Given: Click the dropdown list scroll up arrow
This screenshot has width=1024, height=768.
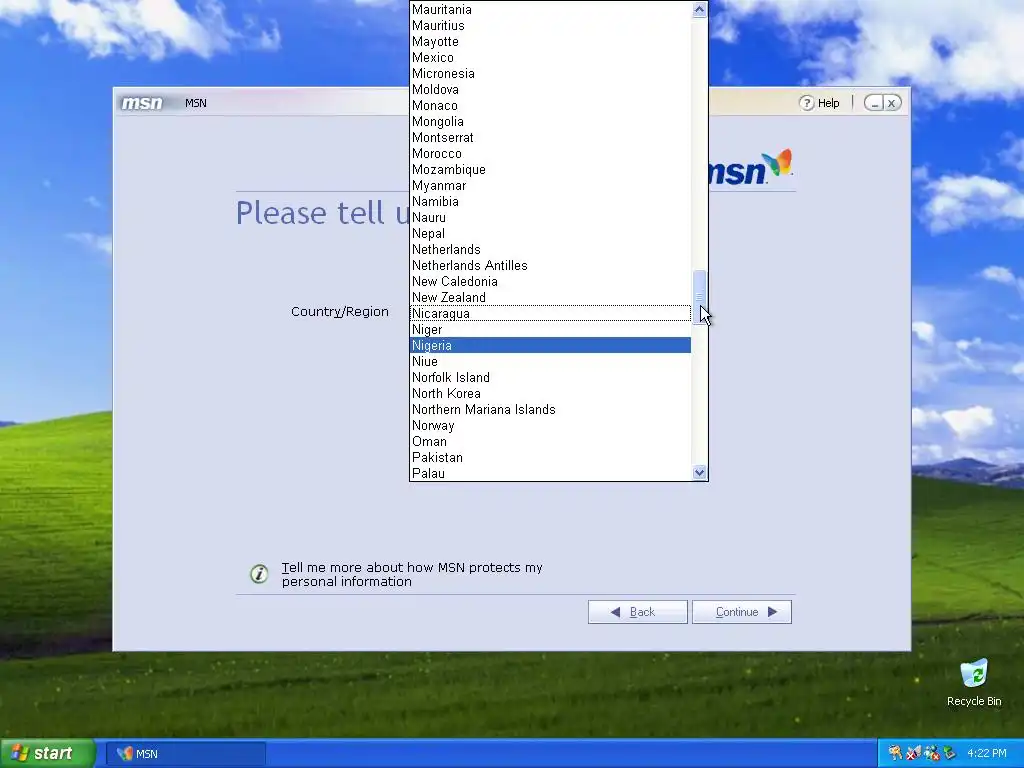Looking at the screenshot, I should pyautogui.click(x=699, y=9).
